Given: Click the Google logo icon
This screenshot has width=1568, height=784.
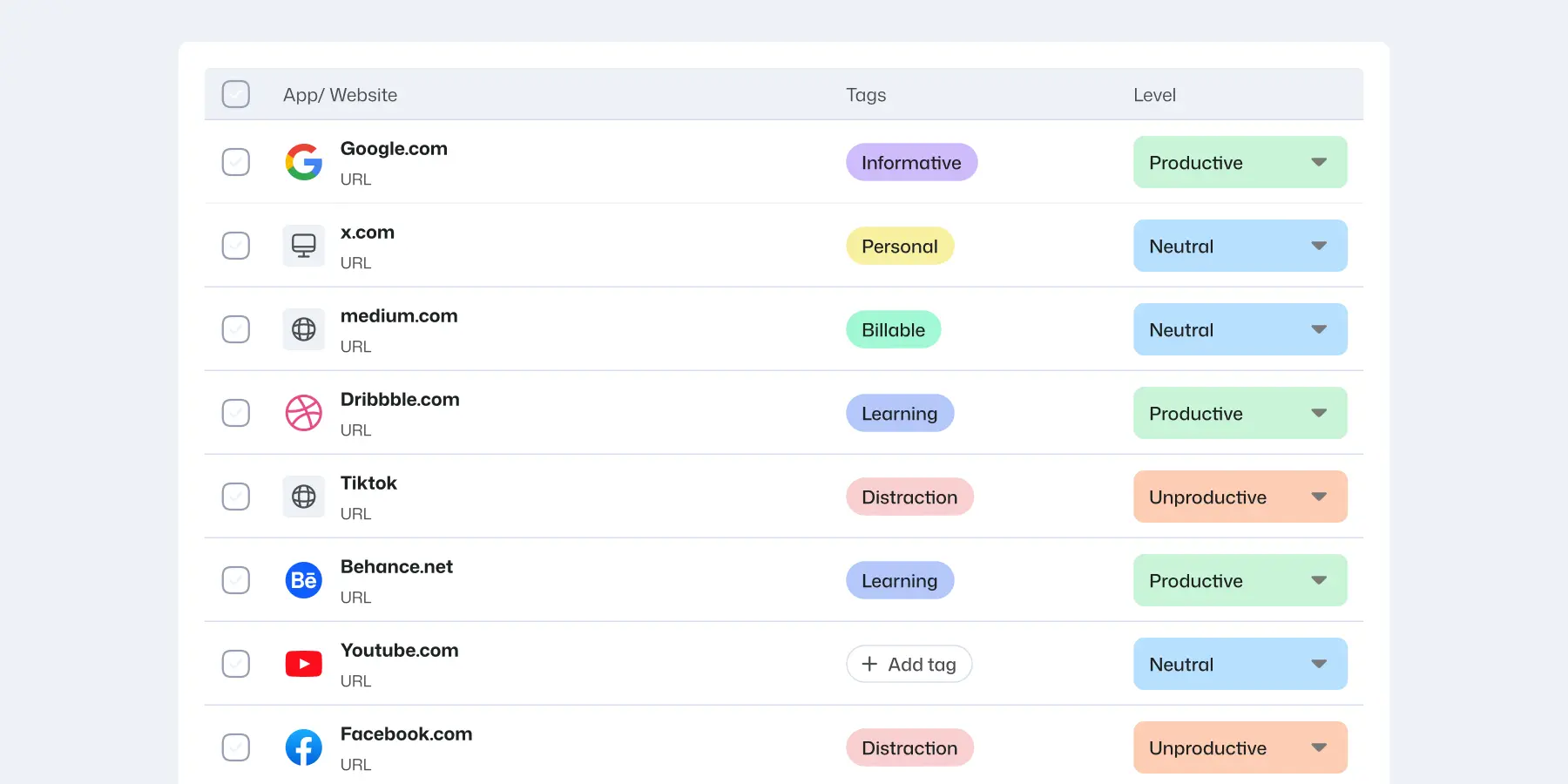Looking at the screenshot, I should click(304, 162).
